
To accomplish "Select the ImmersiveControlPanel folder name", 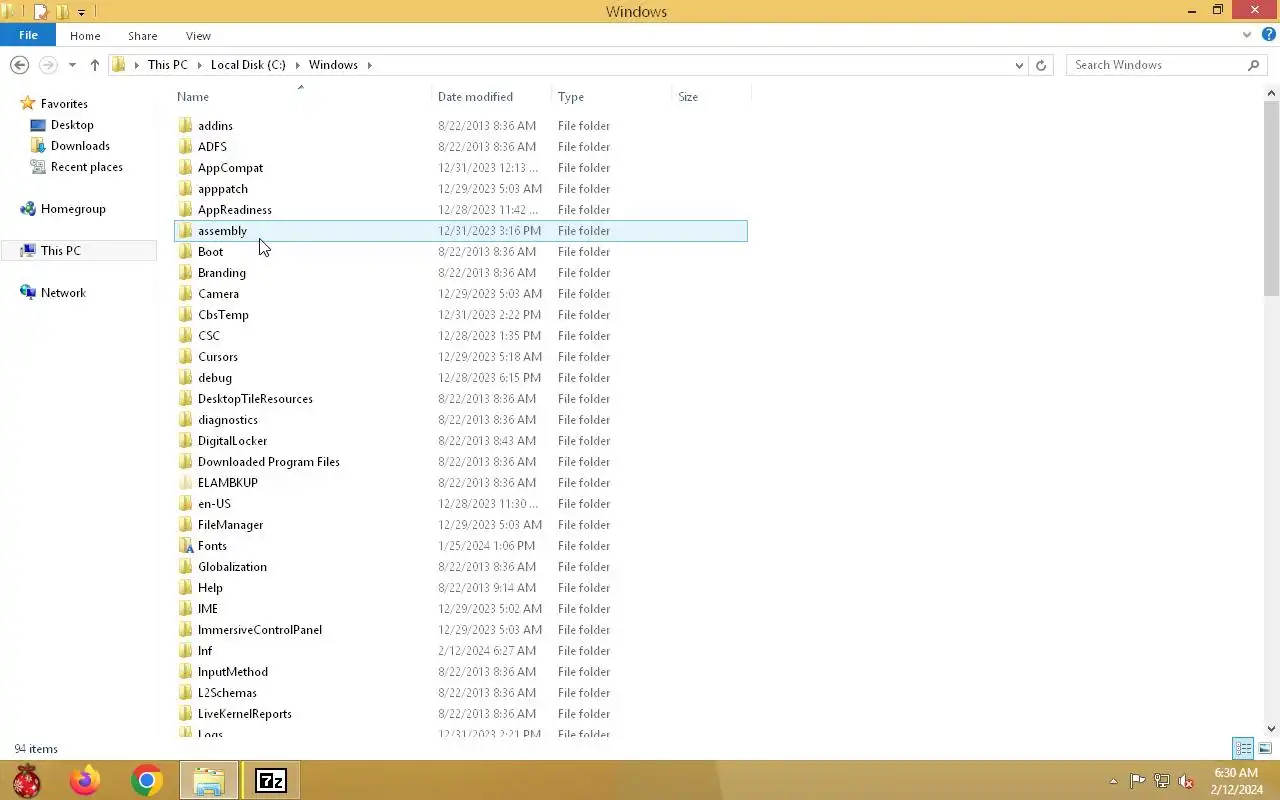I will coord(260,630).
